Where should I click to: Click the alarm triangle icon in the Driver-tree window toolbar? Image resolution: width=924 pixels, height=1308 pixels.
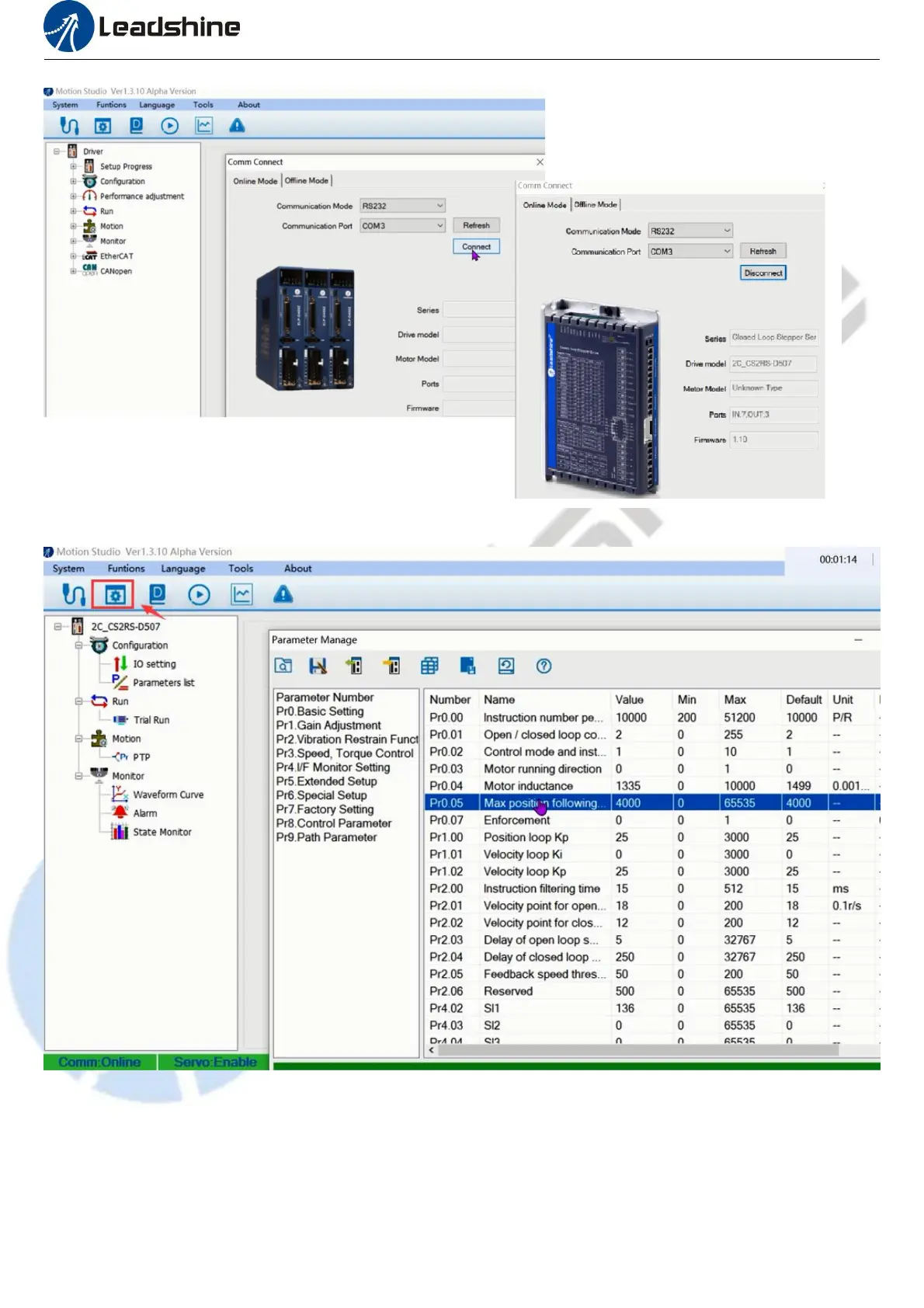point(237,125)
